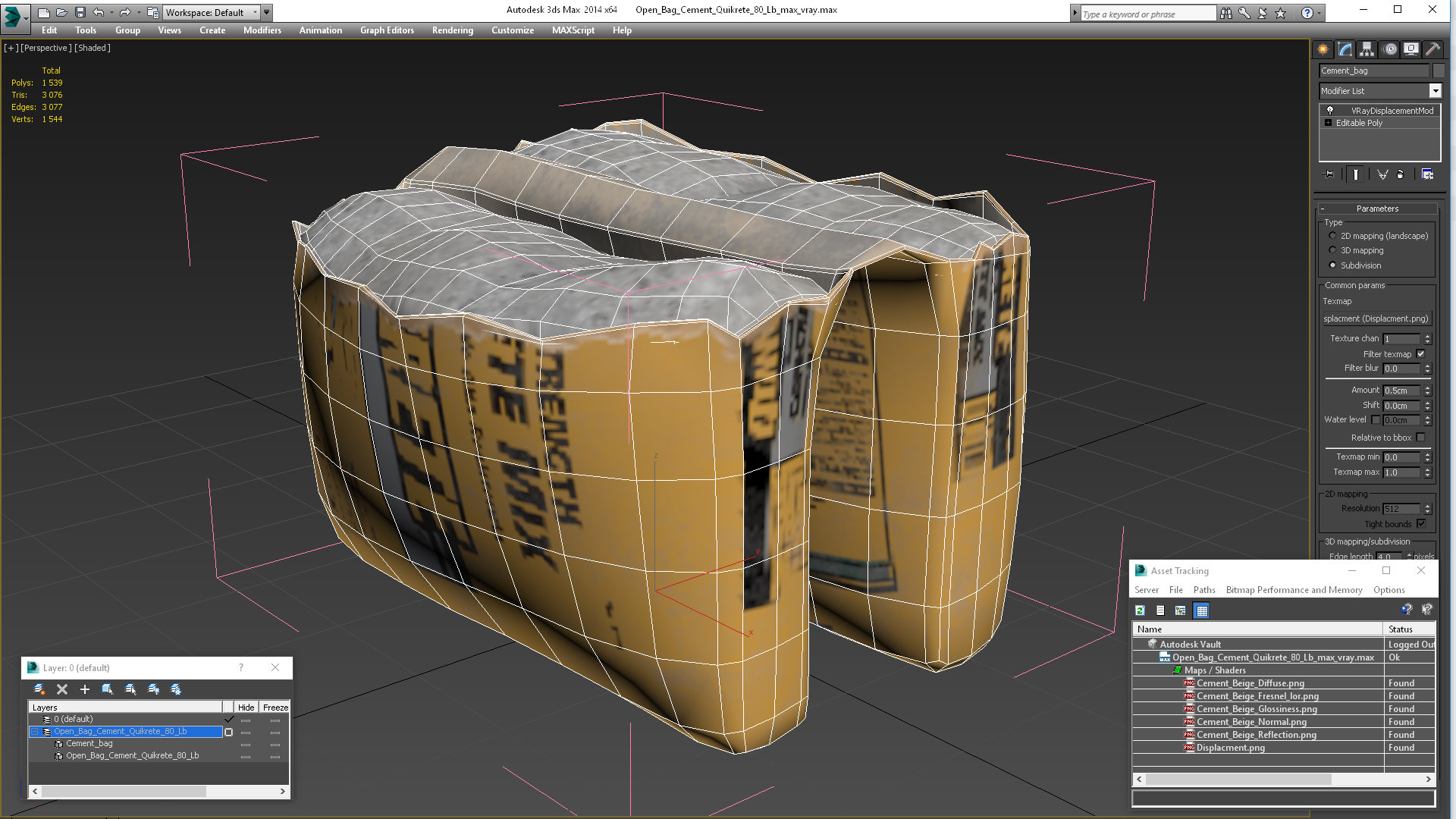Click Cement_bag object color swatch
This screenshot has width=1456, height=819.
(x=1438, y=71)
